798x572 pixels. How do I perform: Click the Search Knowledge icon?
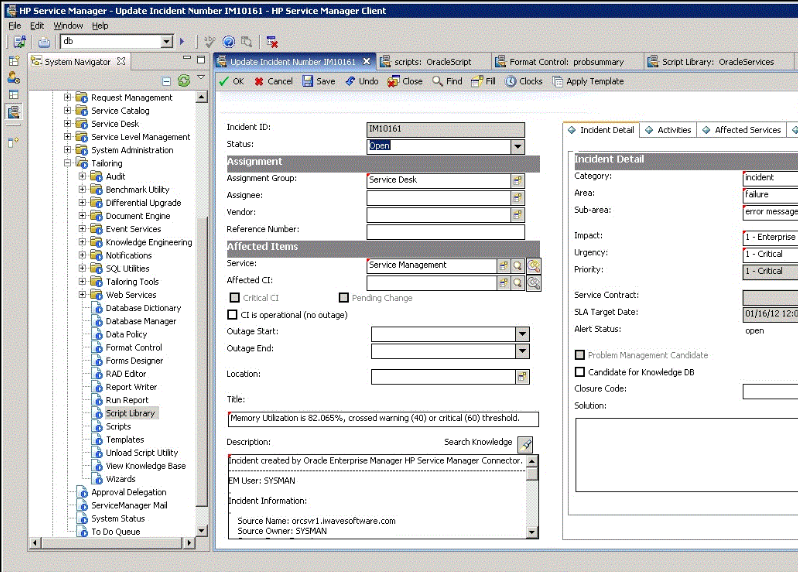(x=525, y=444)
